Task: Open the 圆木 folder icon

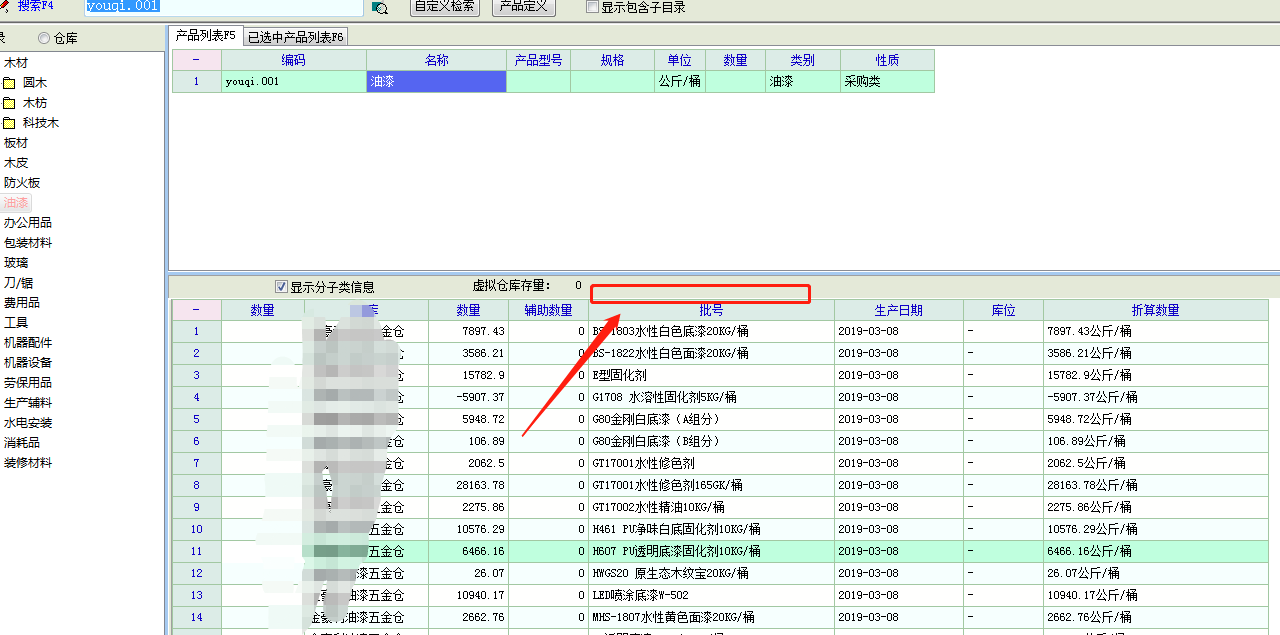Action: (x=9, y=83)
